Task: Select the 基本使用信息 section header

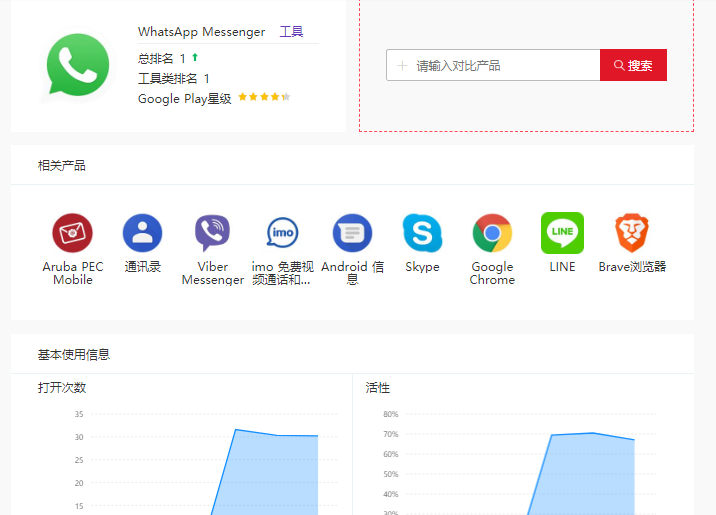Action: pyautogui.click(x=74, y=354)
